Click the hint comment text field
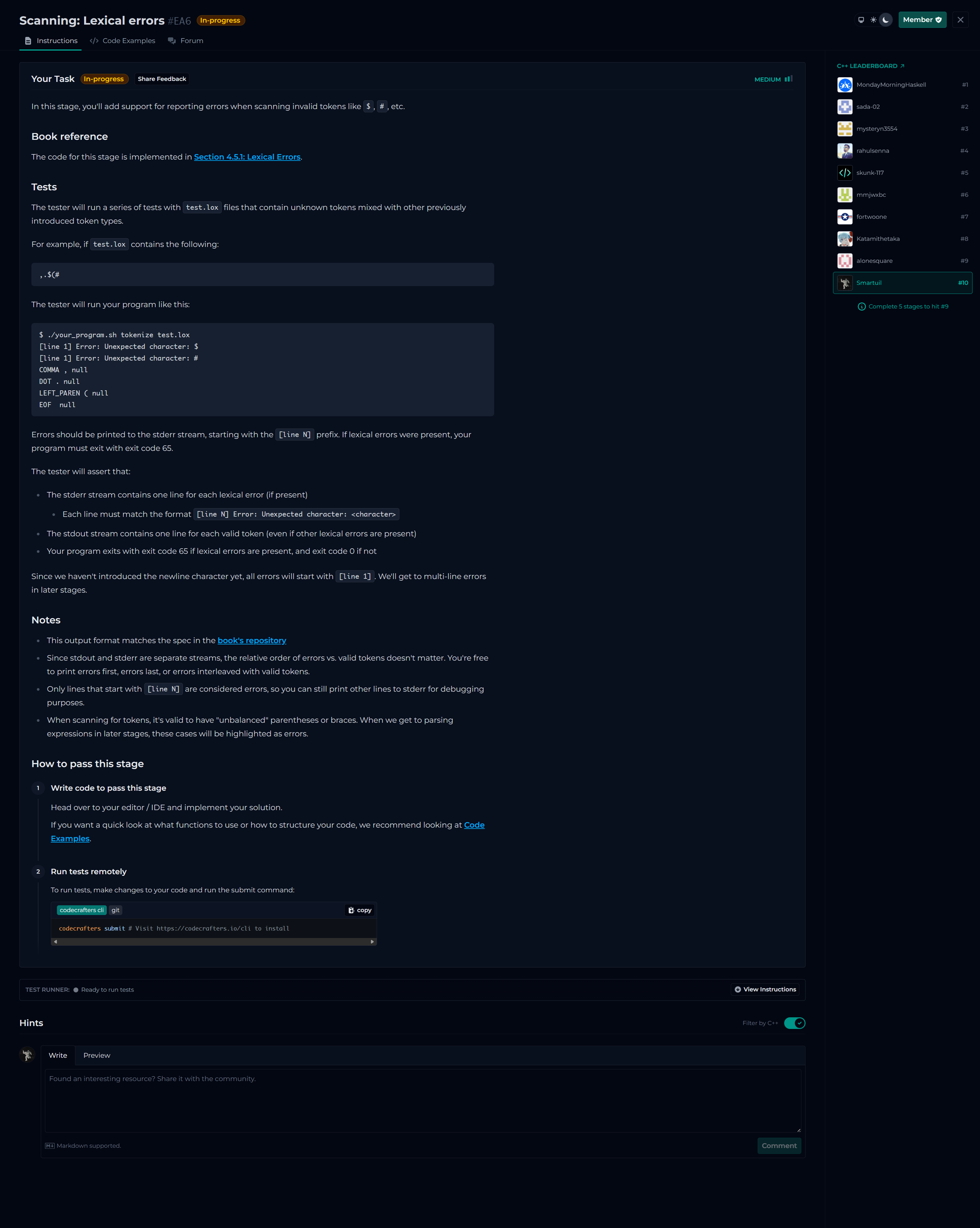The width and height of the screenshot is (980, 1228). coord(423,1100)
